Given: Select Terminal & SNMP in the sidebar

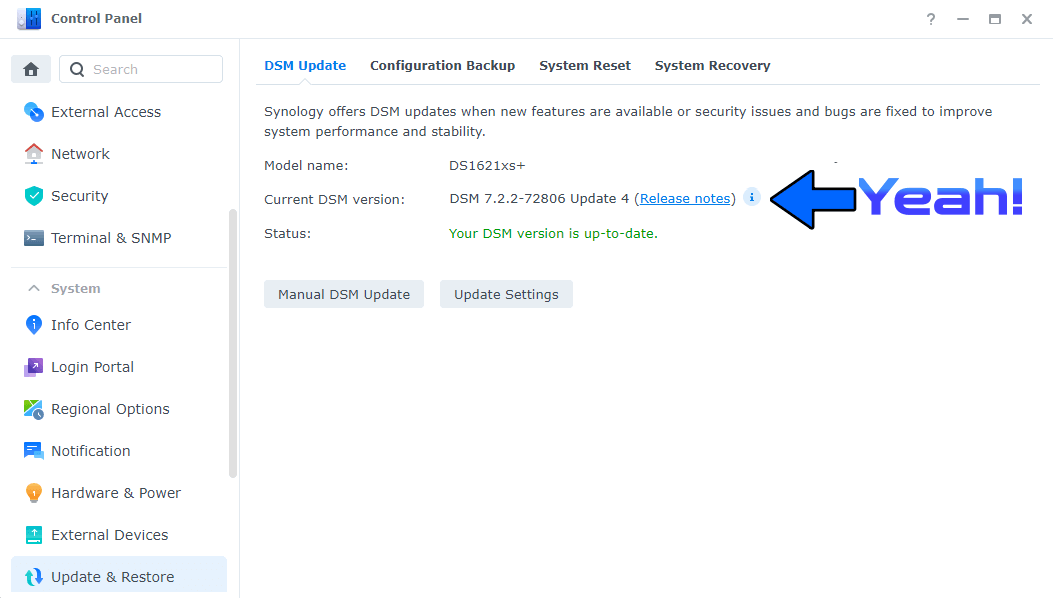Looking at the screenshot, I should tap(118, 238).
